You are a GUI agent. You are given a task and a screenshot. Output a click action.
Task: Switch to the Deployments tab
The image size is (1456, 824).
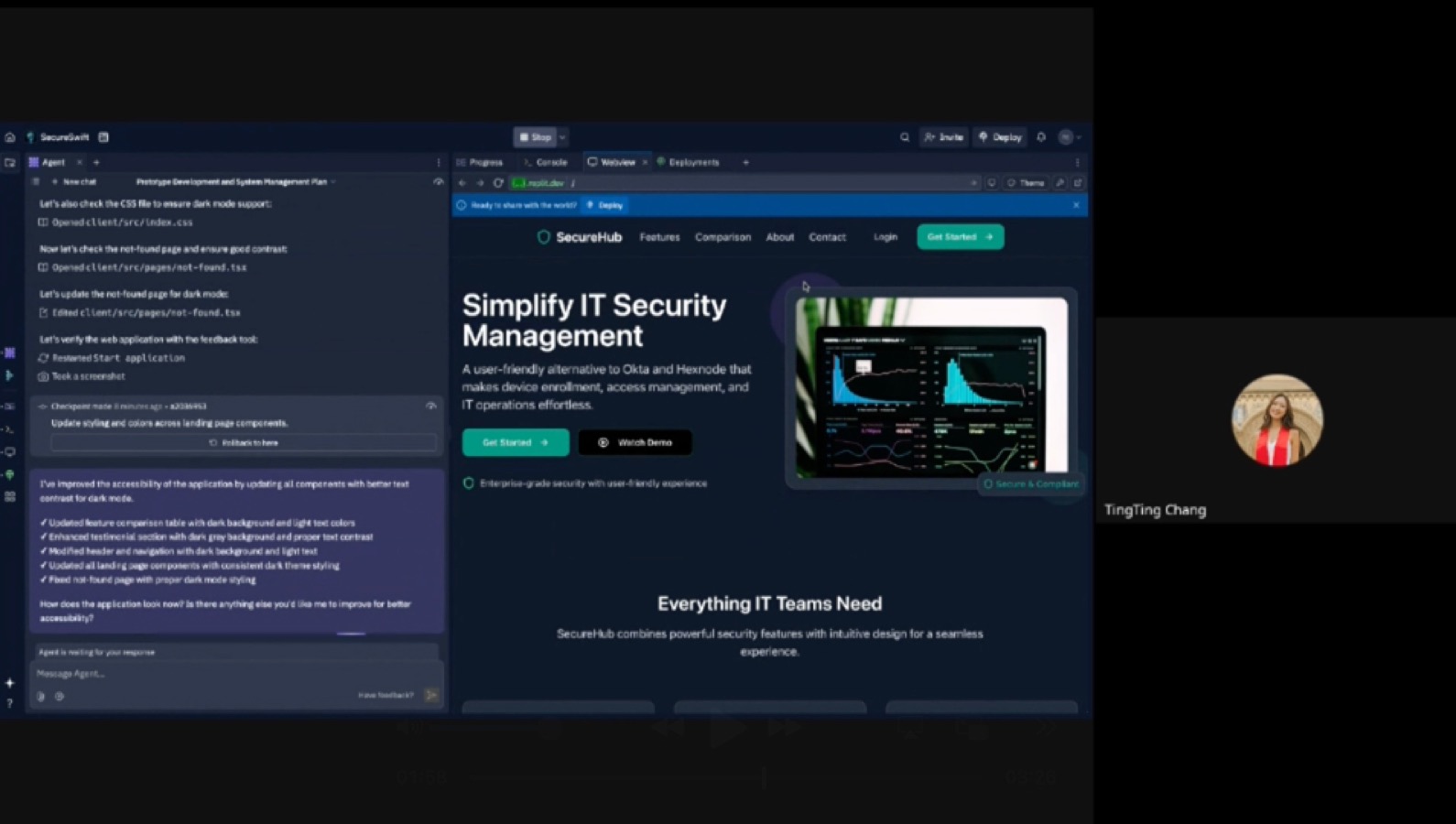click(x=689, y=162)
